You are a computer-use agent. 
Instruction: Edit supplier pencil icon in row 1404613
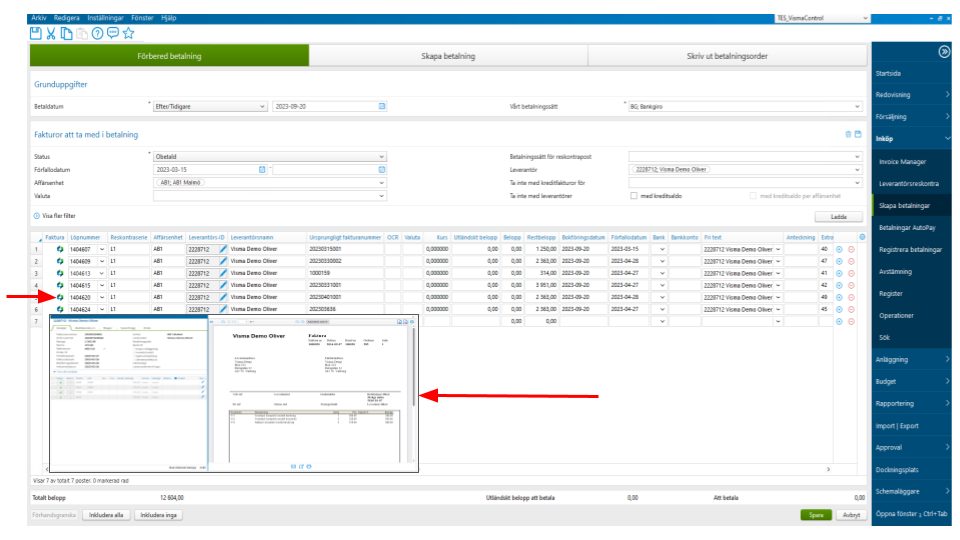223,273
